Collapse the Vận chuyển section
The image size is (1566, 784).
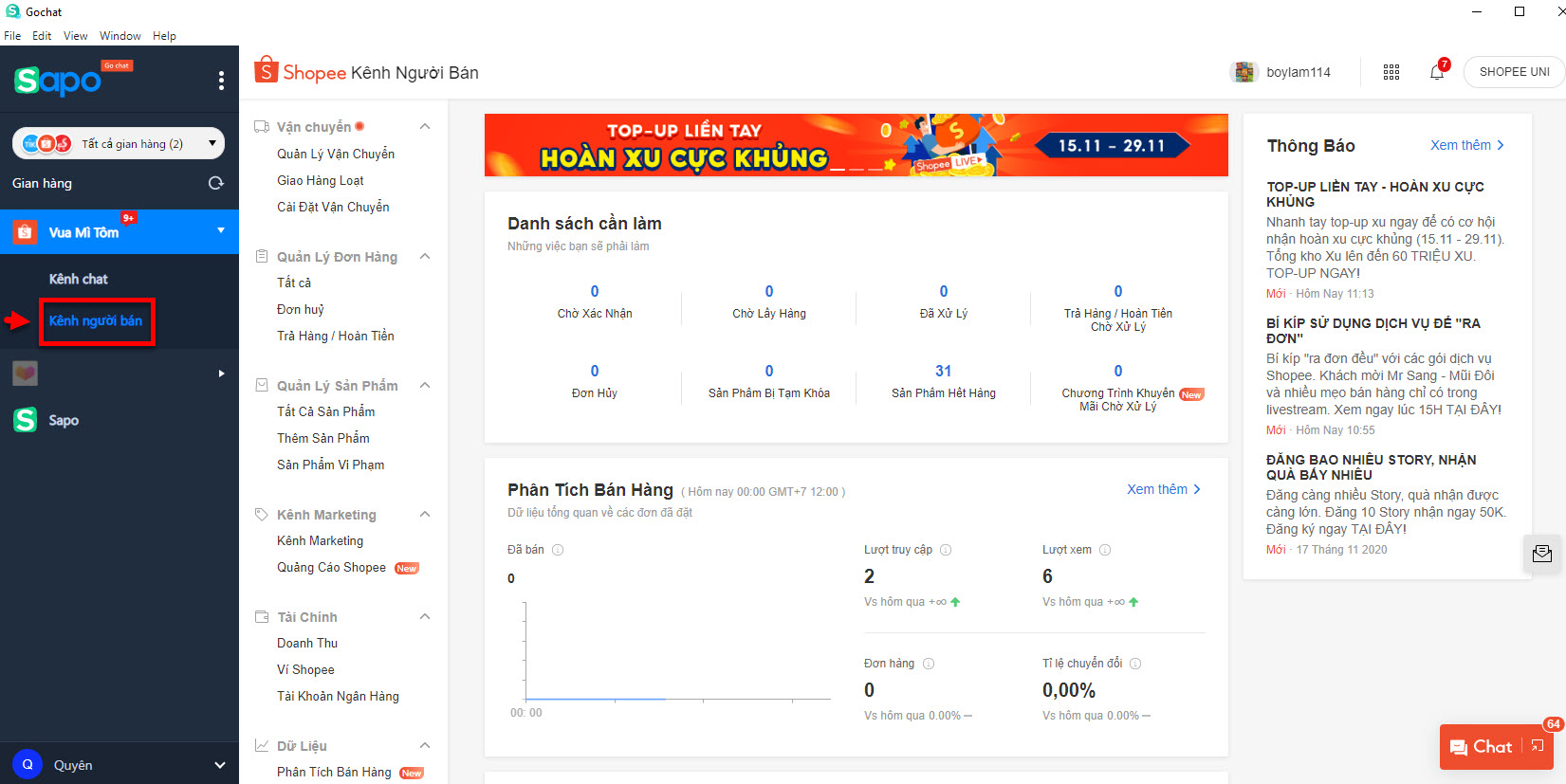[x=425, y=127]
